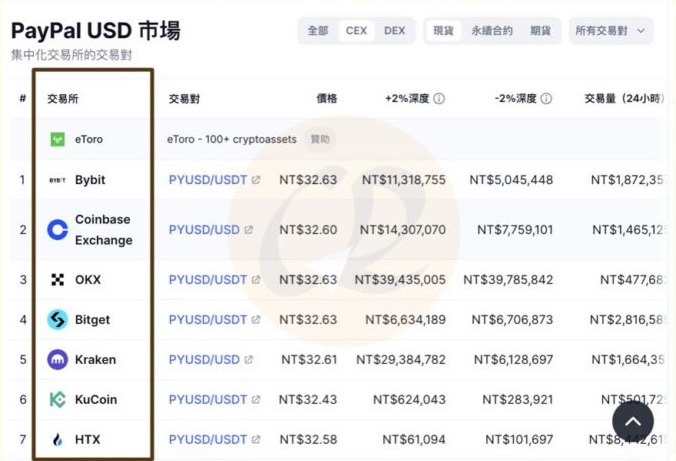This screenshot has height=461, width=676.
Task: Open external link icon beside OKX PYUSD/USDT
Action: point(256,280)
